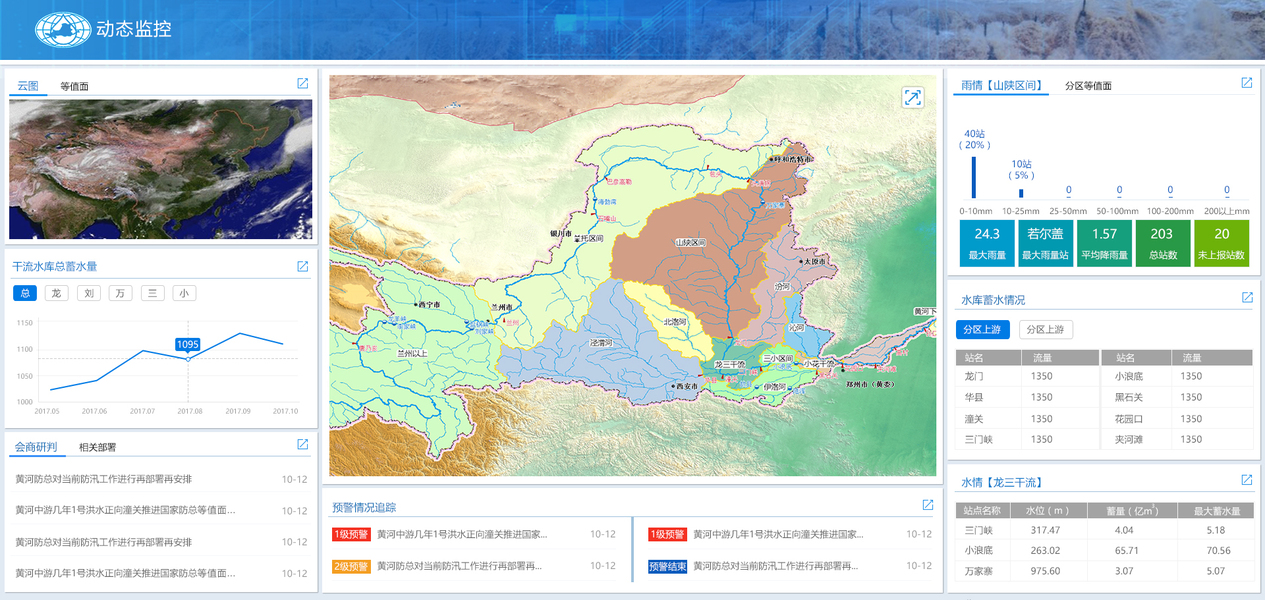The height and width of the screenshot is (600, 1265).
Task: Click the 317.47 water level cell
Action: tap(1045, 530)
